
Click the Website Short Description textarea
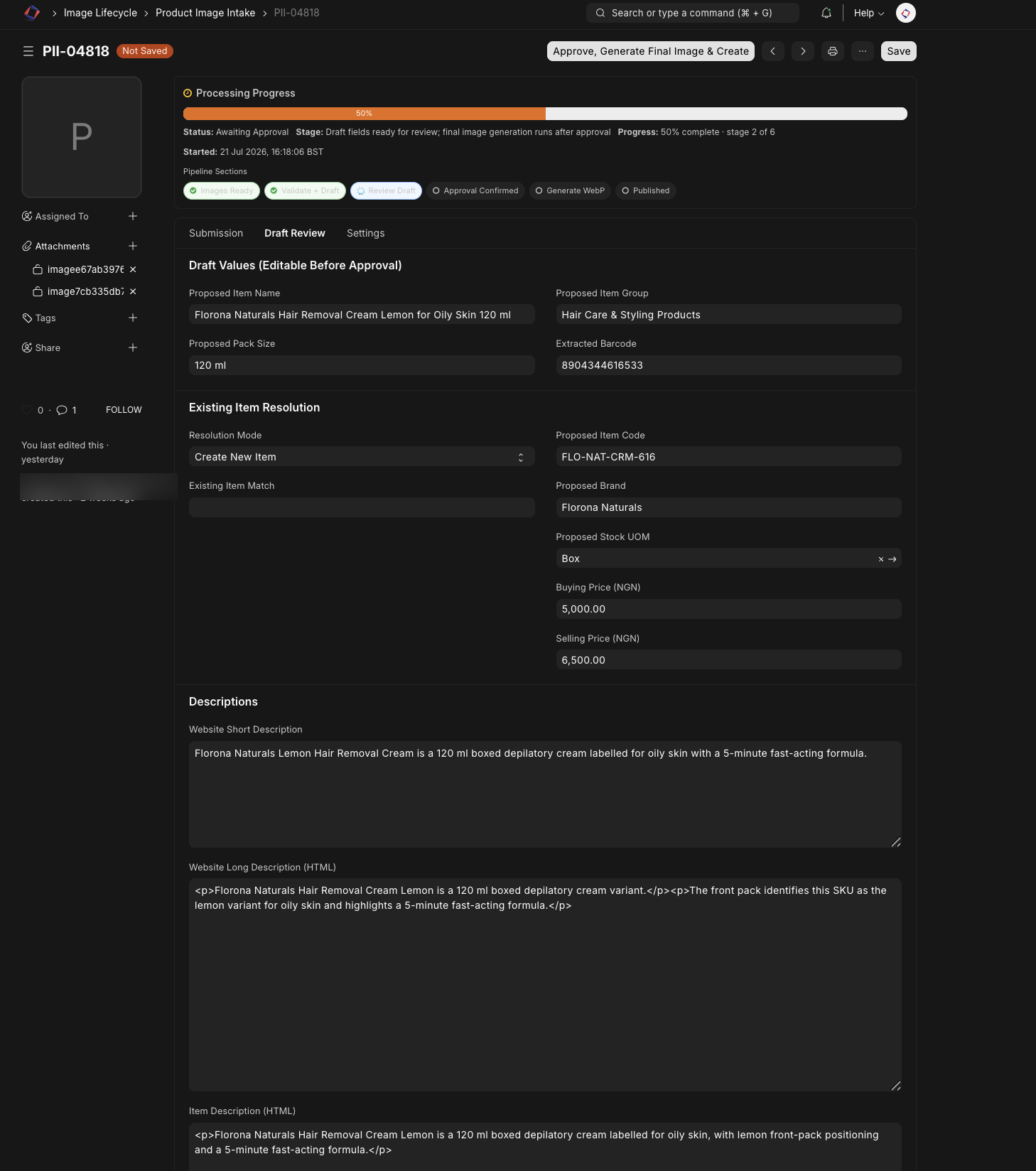(x=545, y=794)
